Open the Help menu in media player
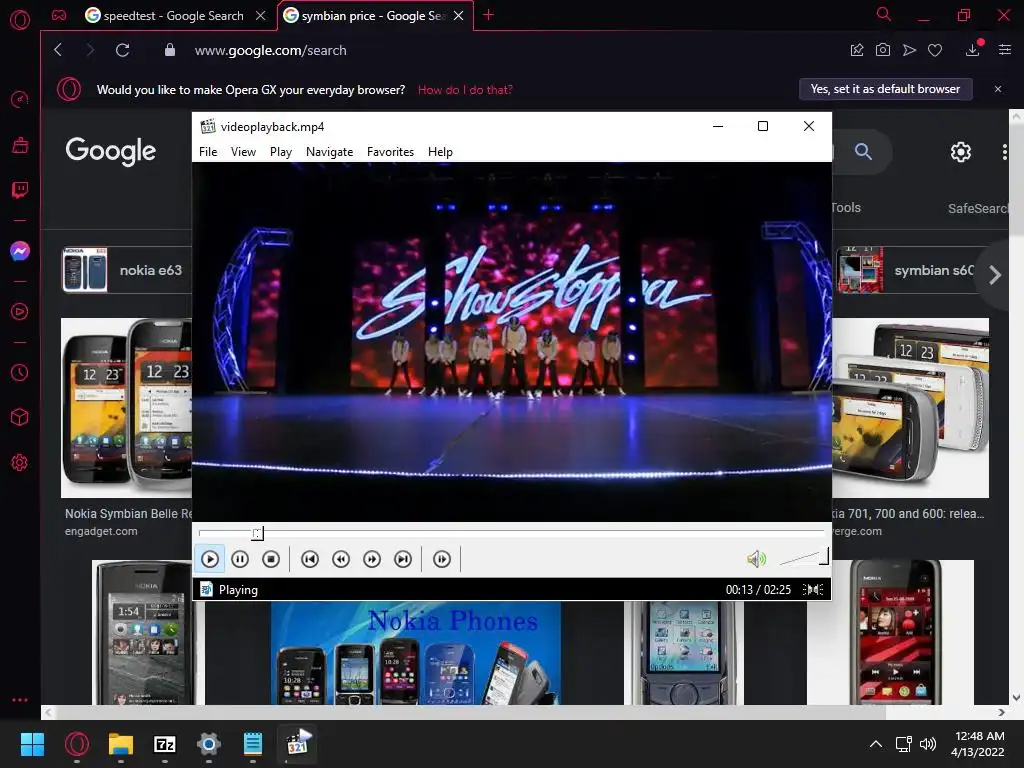 (440, 152)
